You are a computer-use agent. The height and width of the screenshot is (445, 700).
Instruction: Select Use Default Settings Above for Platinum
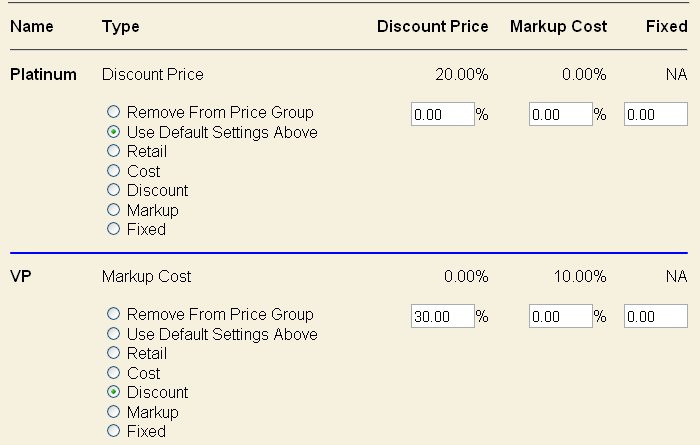(x=114, y=132)
